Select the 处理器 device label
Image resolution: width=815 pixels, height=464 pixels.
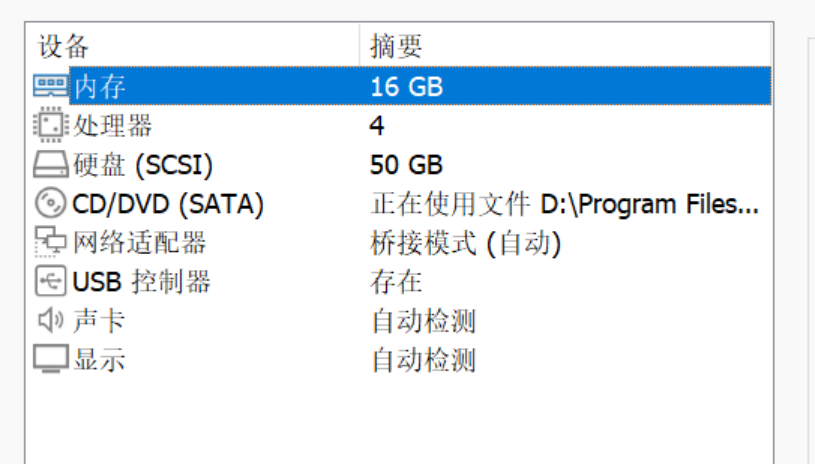pyautogui.click(x=113, y=125)
